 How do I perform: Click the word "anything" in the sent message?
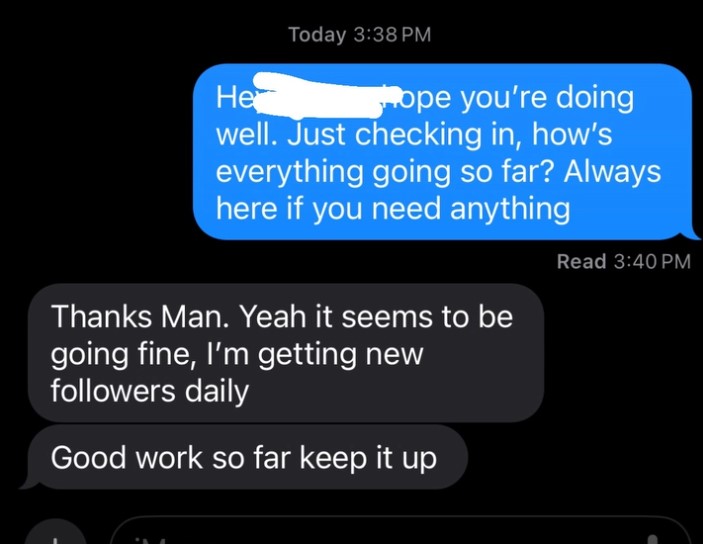(x=510, y=209)
